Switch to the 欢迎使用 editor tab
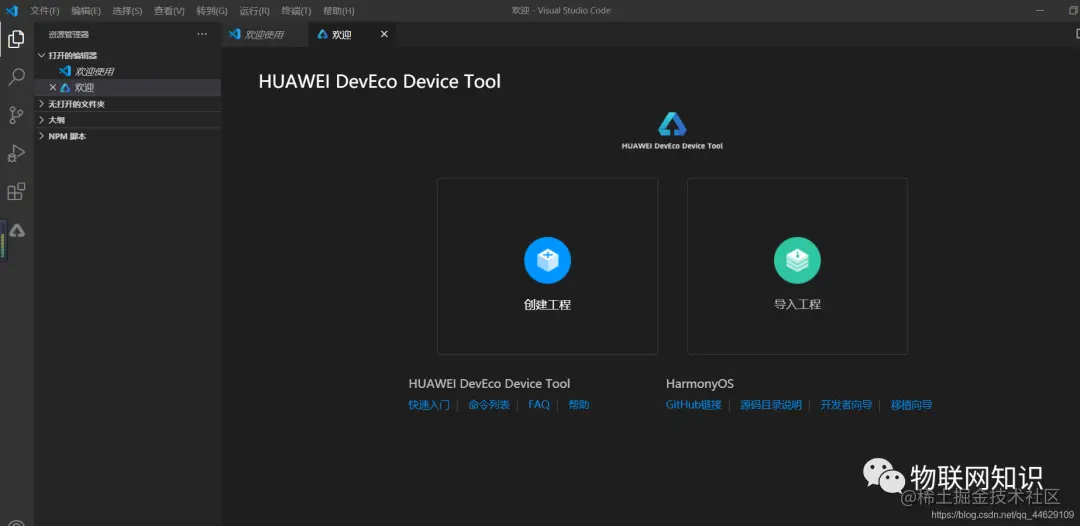Image resolution: width=1080 pixels, height=526 pixels. (x=264, y=34)
